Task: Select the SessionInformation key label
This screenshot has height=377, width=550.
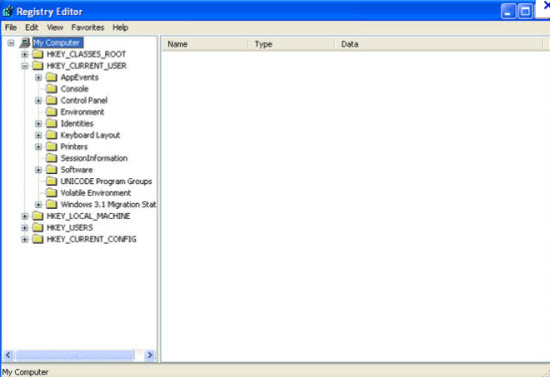Action: pos(94,159)
